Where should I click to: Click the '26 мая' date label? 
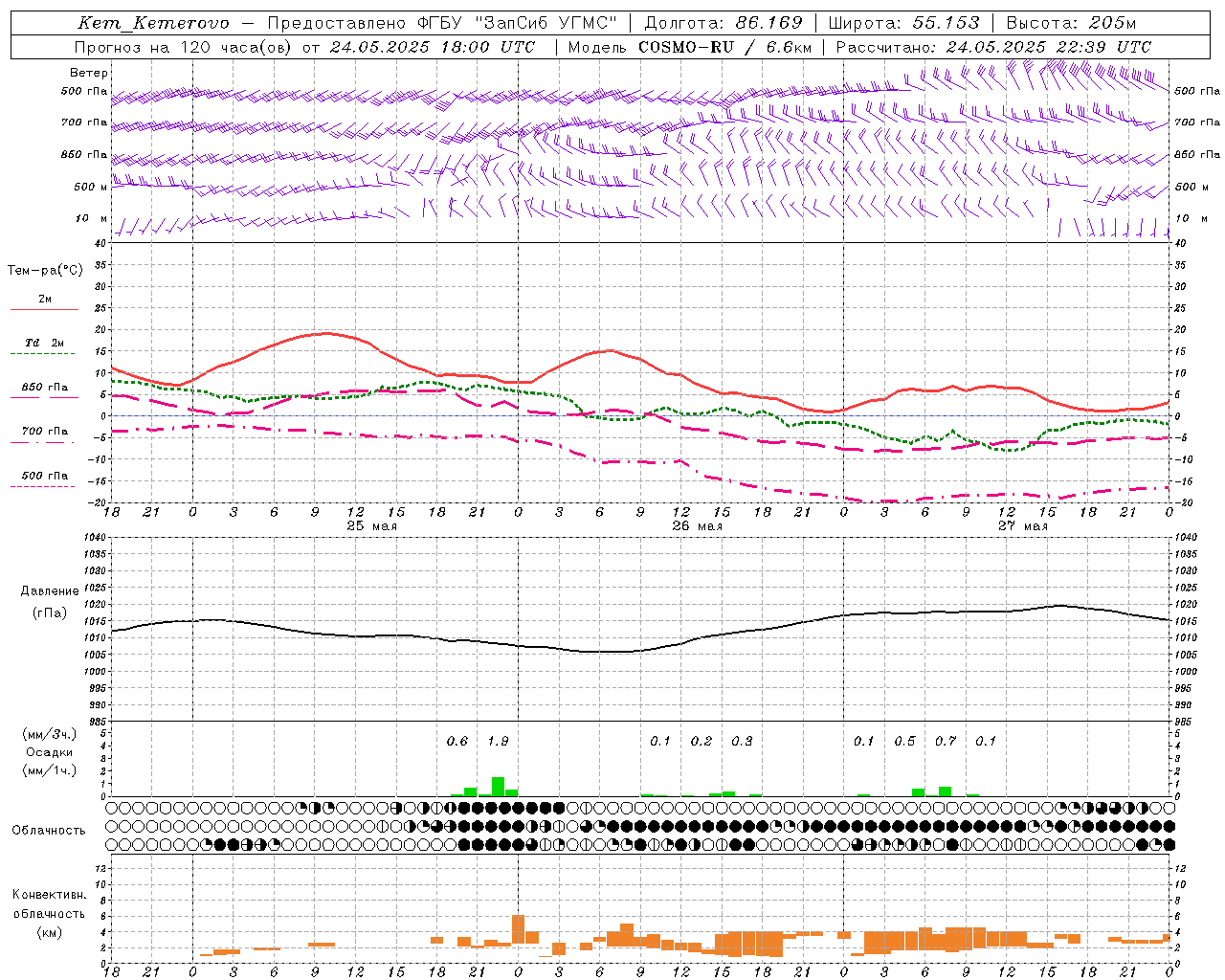click(697, 526)
